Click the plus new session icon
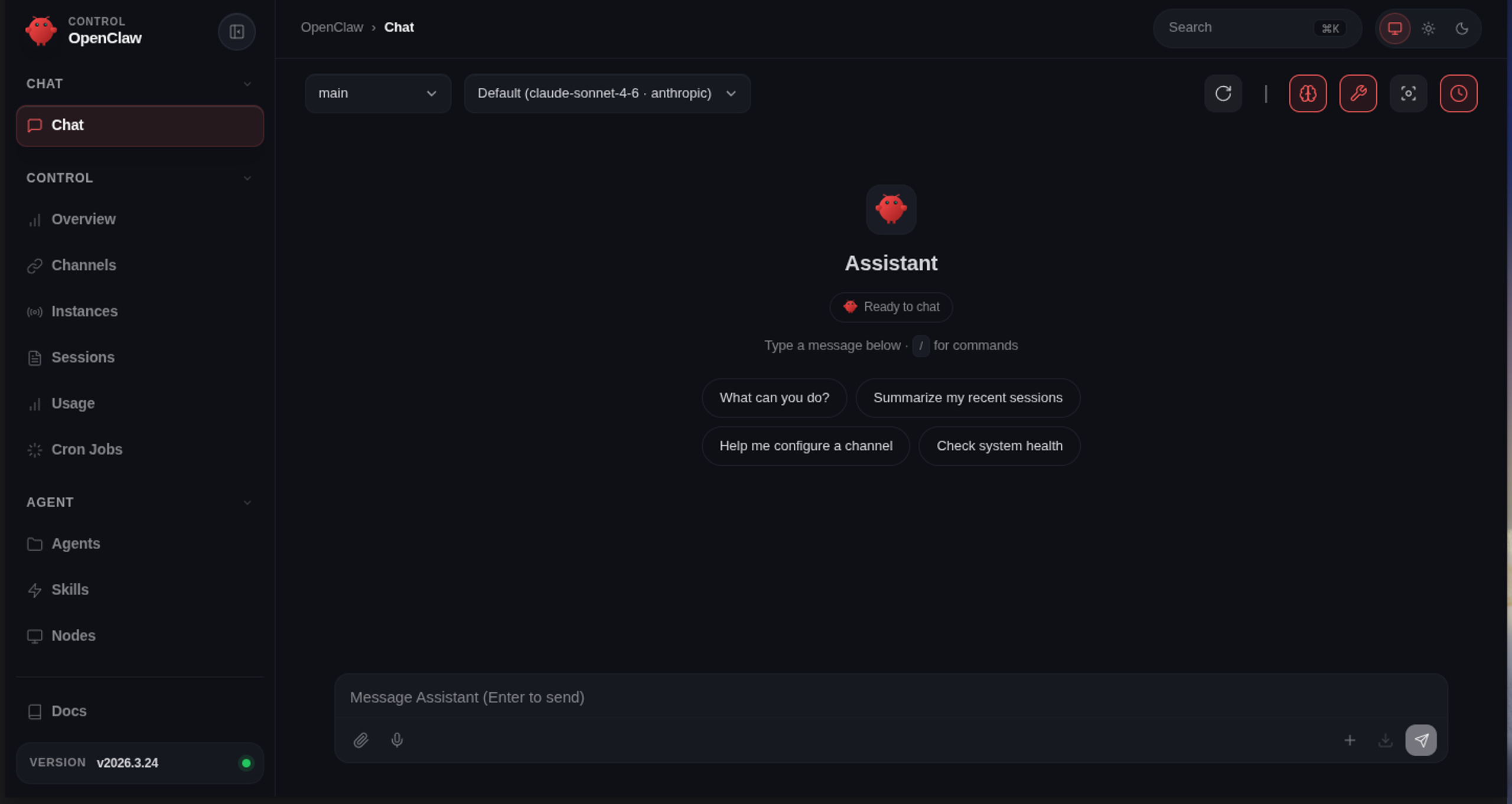The height and width of the screenshot is (804, 1512). pyautogui.click(x=1350, y=740)
